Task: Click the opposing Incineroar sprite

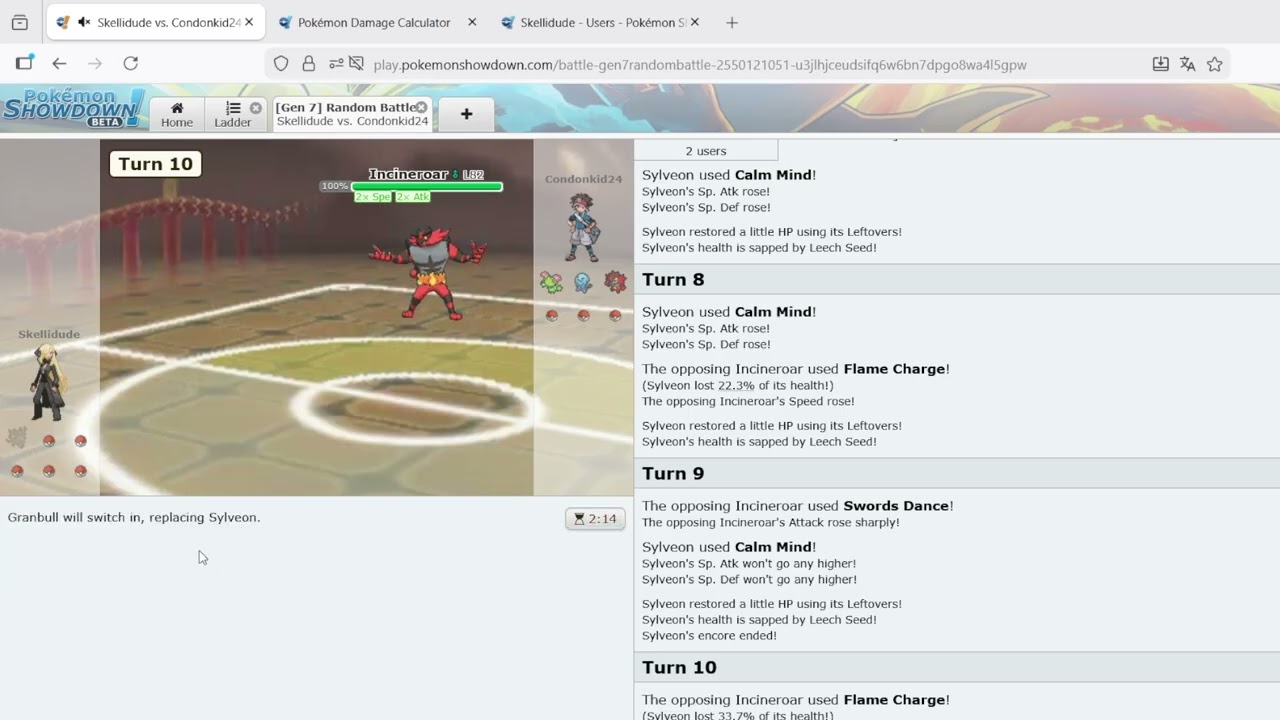Action: click(x=428, y=272)
